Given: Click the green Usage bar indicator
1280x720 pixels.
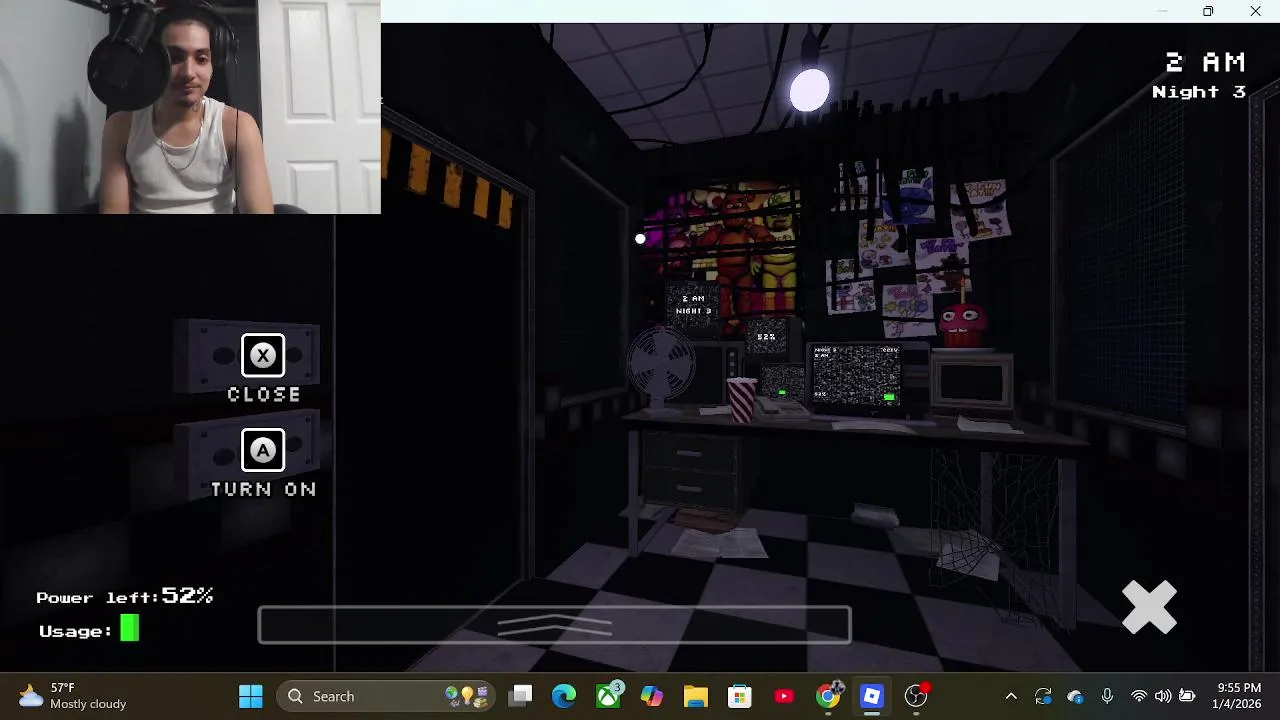Looking at the screenshot, I should (x=130, y=629).
